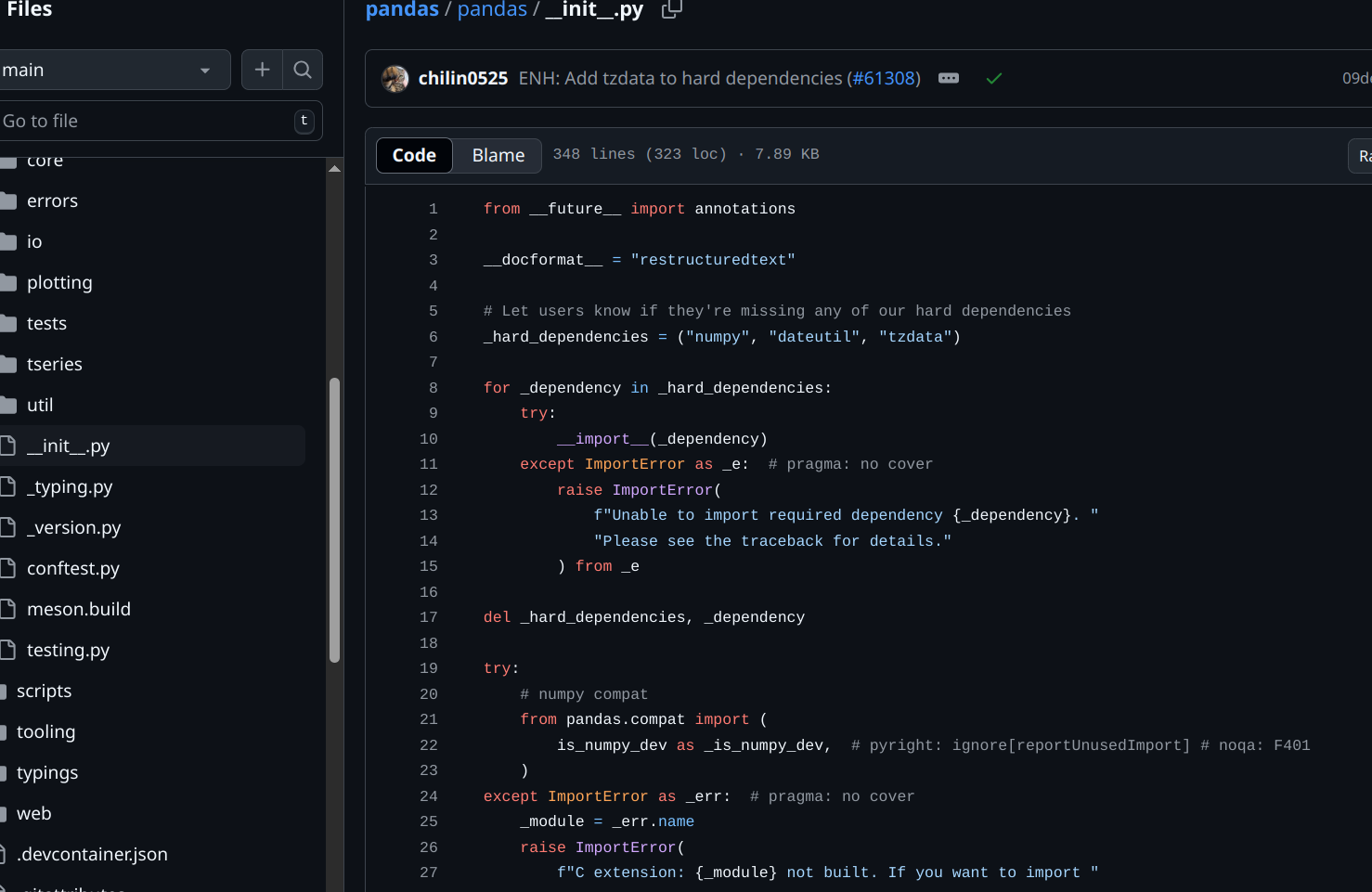Click line number 17
1372x892 pixels.
pyautogui.click(x=428, y=617)
